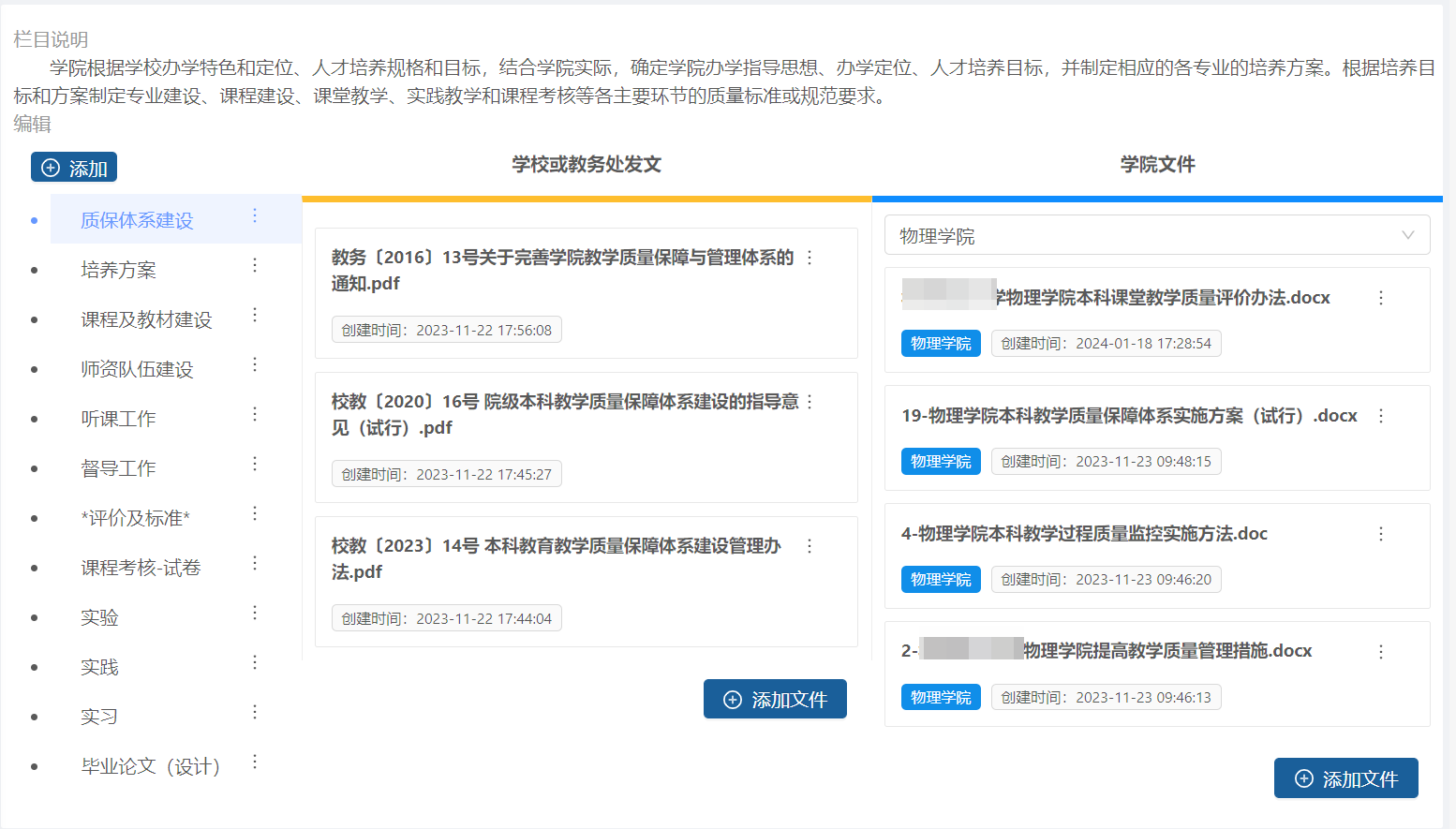Click the 编辑 link under description

pyautogui.click(x=32, y=124)
